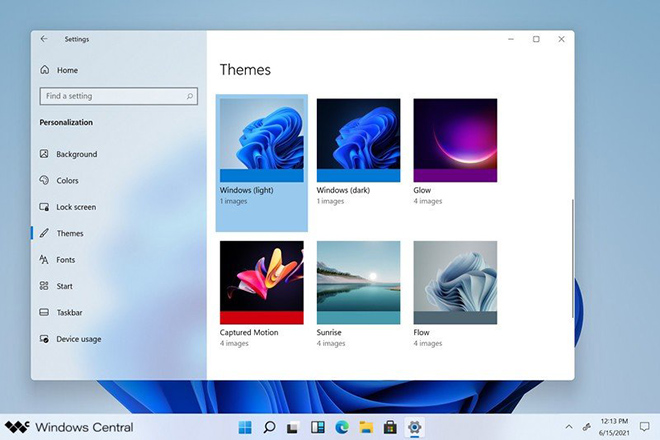660x440 pixels.
Task: Click the Start button on the taskbar
Action: (245, 427)
